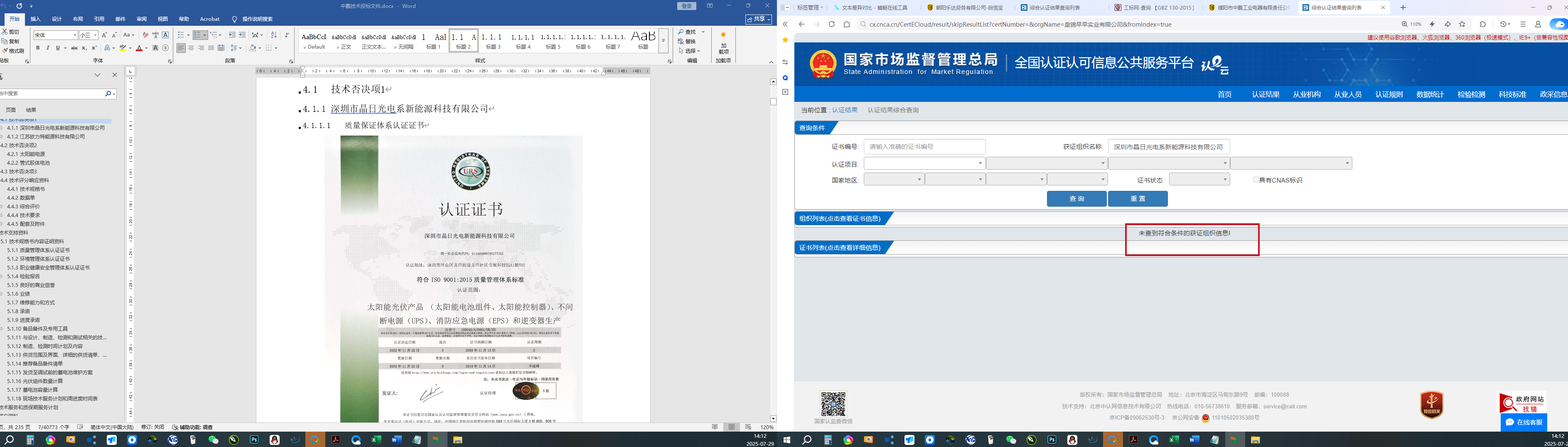
Task: Open browser extensions puzzle icon
Action: pyautogui.click(x=1483, y=25)
